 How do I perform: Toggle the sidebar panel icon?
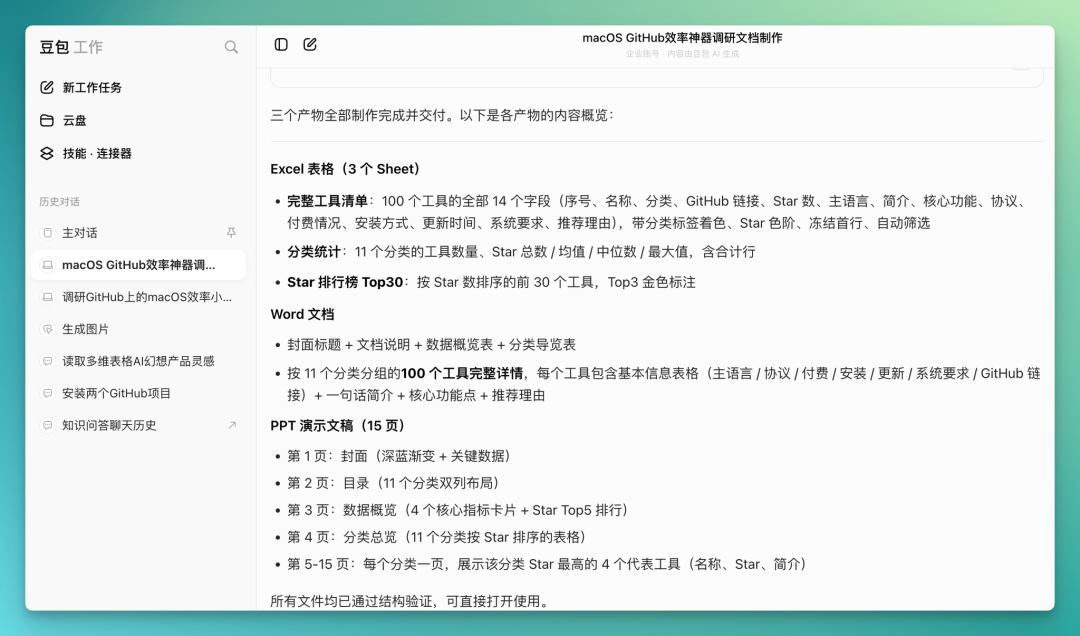281,44
